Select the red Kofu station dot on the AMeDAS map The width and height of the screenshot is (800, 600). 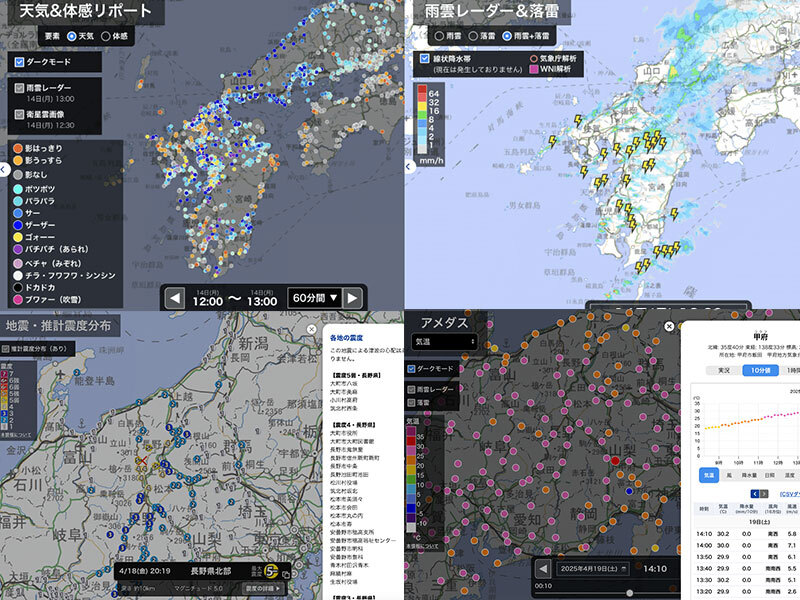[x=615, y=460]
